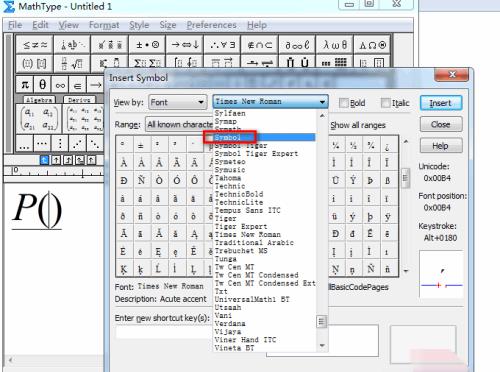Insert the theta symbol from the small bar
This screenshot has width=500, height=372.
coord(42,85)
